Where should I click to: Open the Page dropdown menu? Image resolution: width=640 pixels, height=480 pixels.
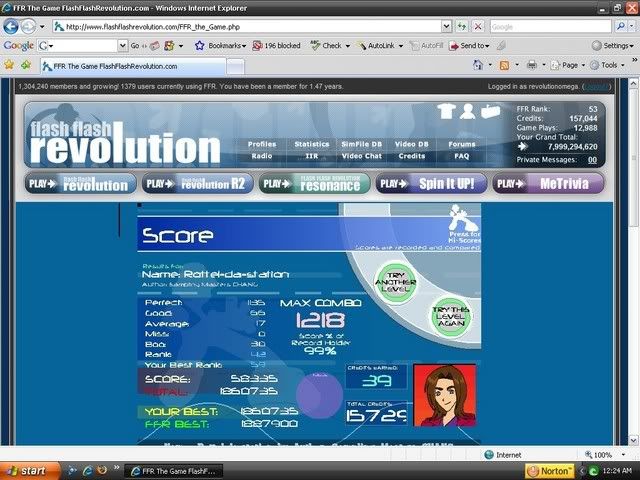[x=571, y=65]
